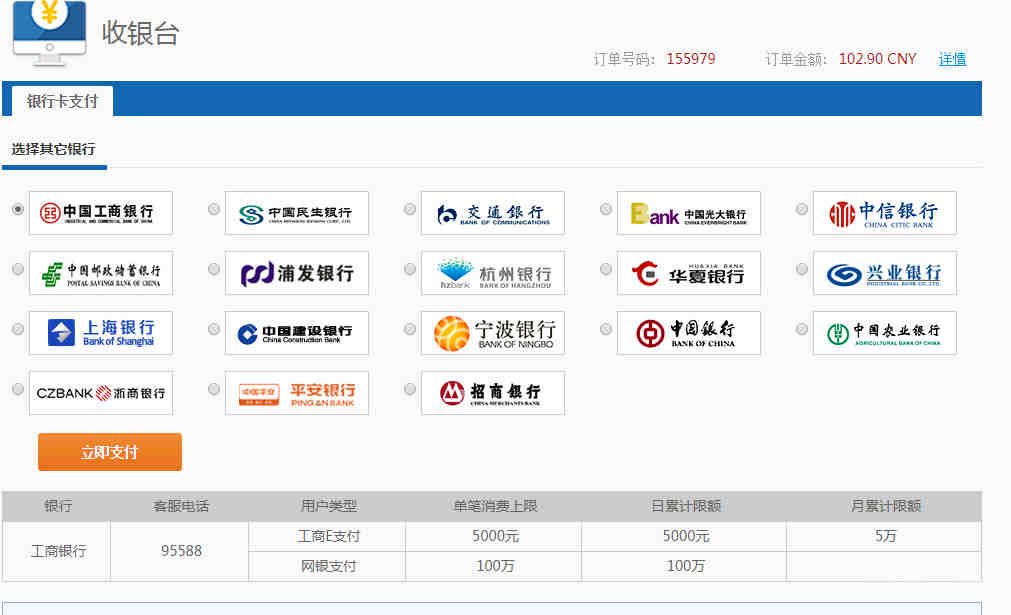Viewport: 1011px width, 615px height.
Task: Select the Everbright Bank radio button
Action: [606, 209]
